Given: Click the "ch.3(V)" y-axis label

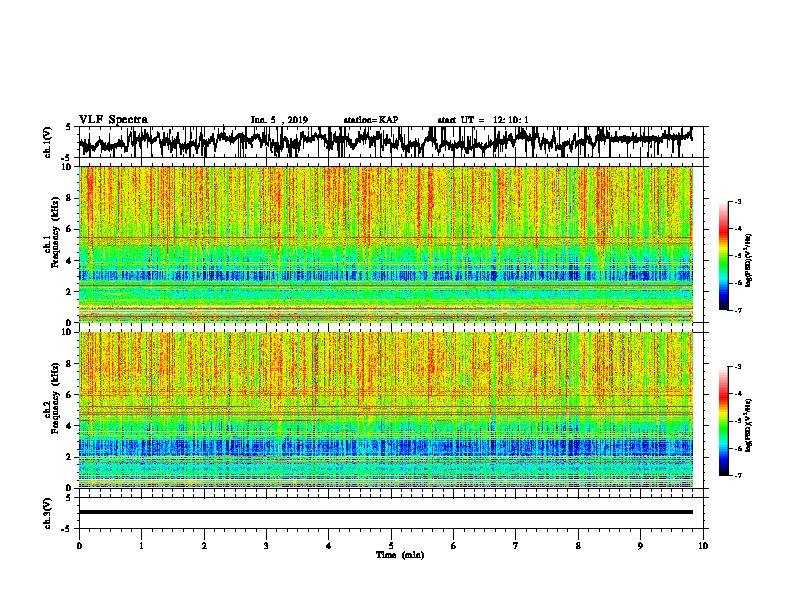Looking at the screenshot, I should tap(48, 513).
